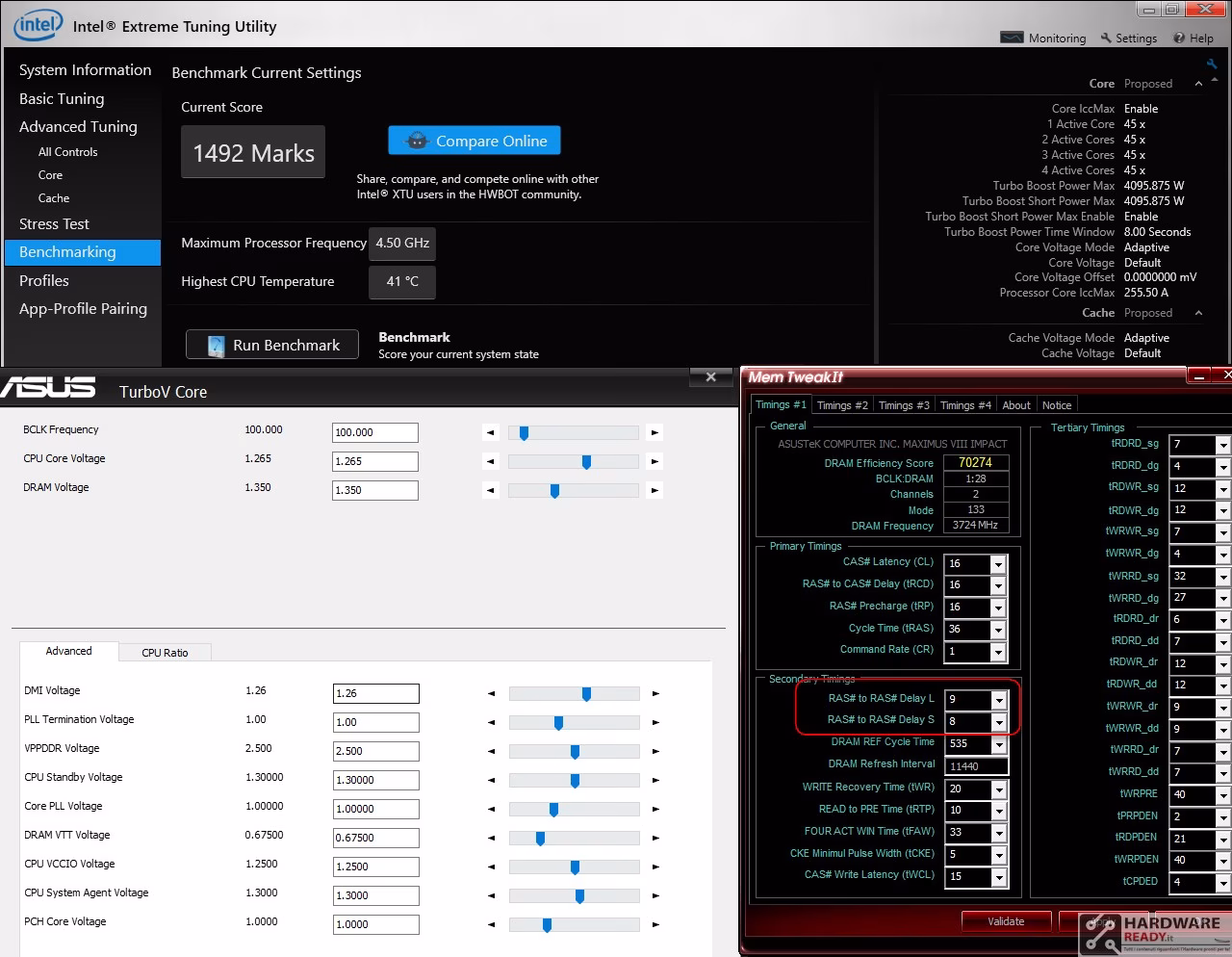Open the Monitoring panel icon

[1012, 38]
